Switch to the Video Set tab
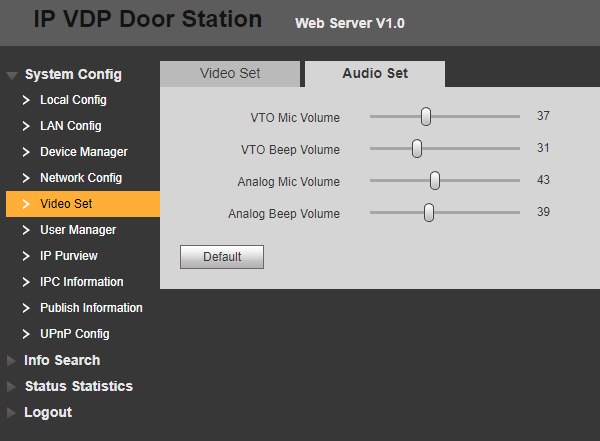 coord(230,73)
